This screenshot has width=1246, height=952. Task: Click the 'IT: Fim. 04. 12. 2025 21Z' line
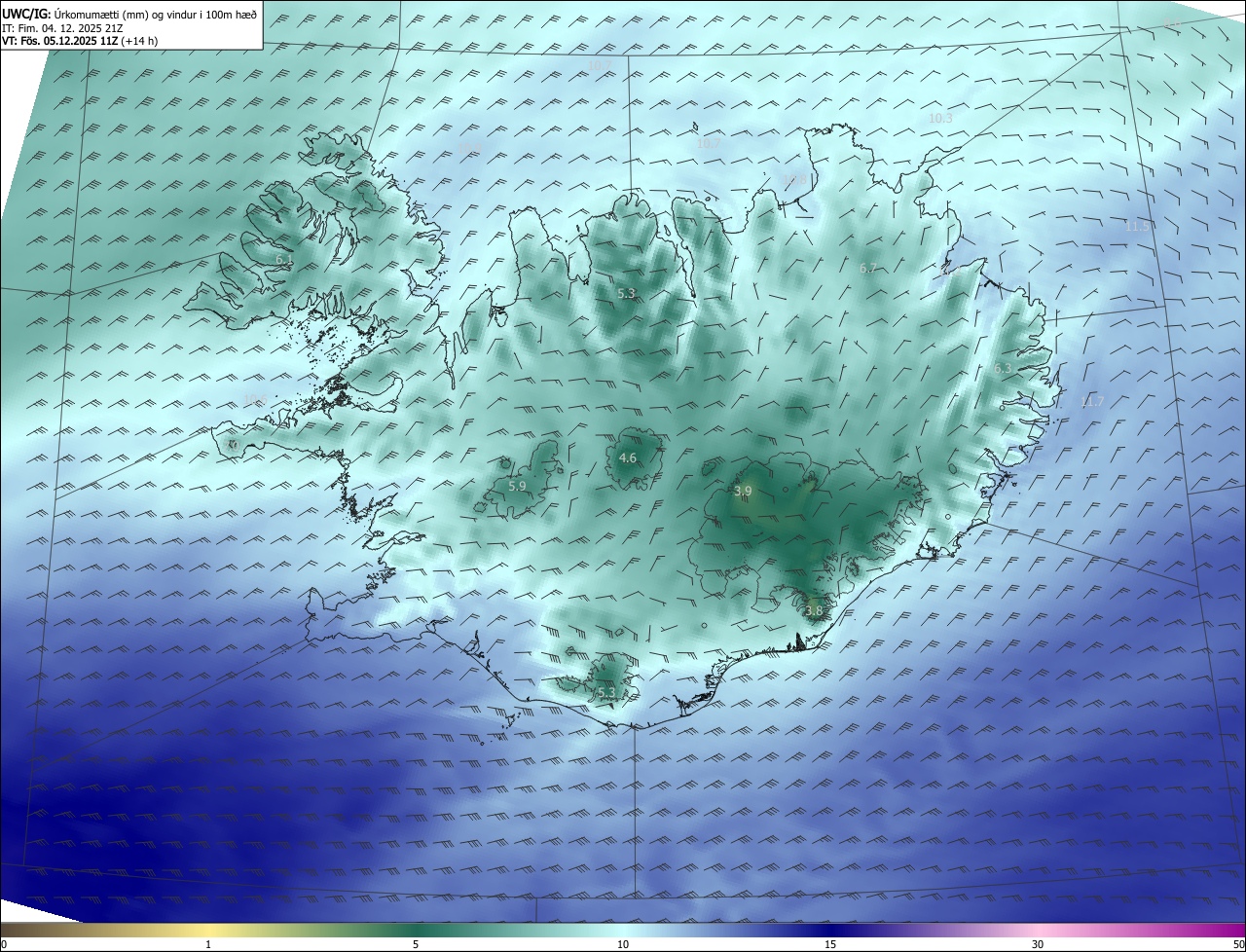pos(62,28)
